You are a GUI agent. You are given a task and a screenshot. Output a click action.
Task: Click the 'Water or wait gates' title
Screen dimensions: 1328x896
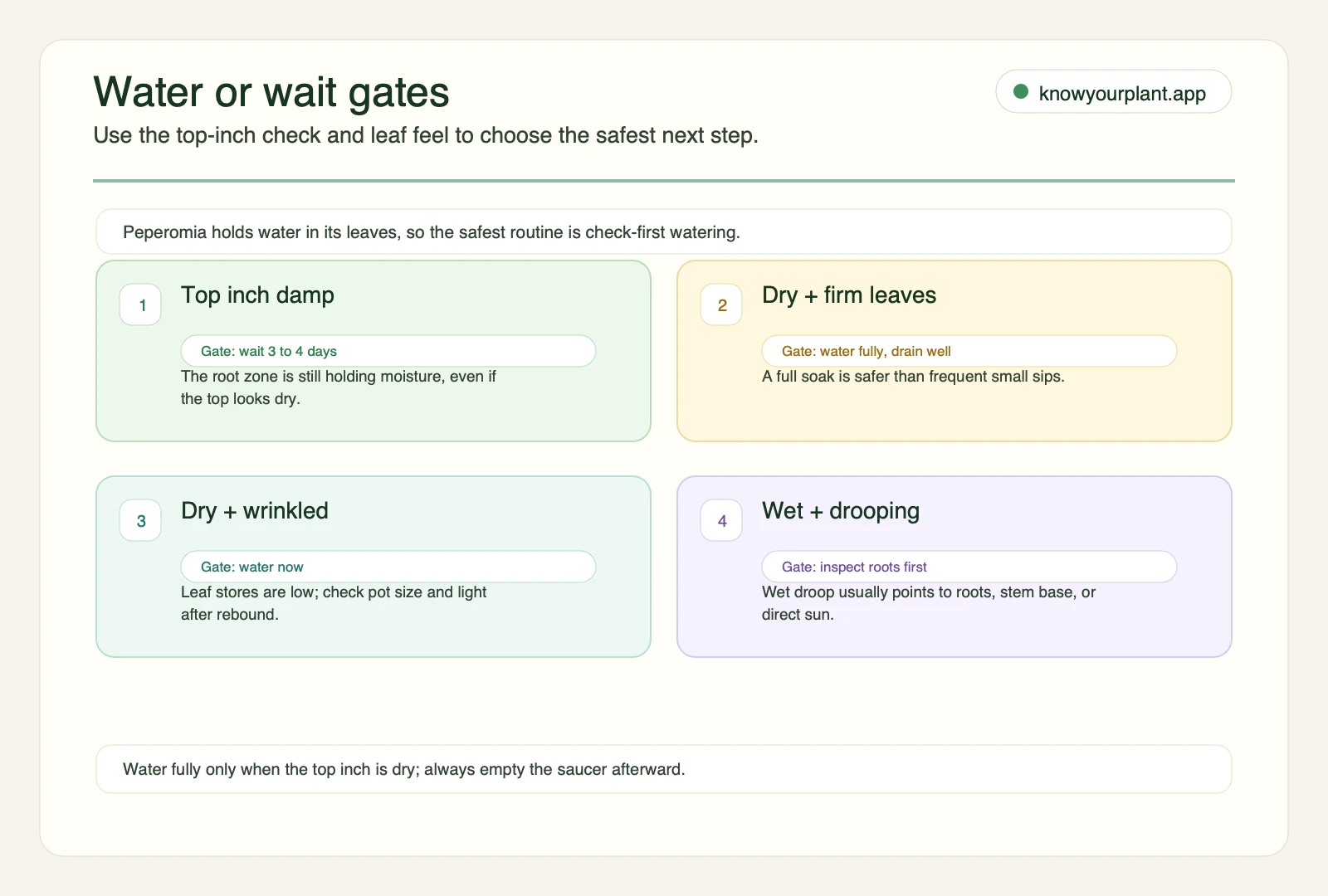(x=271, y=92)
